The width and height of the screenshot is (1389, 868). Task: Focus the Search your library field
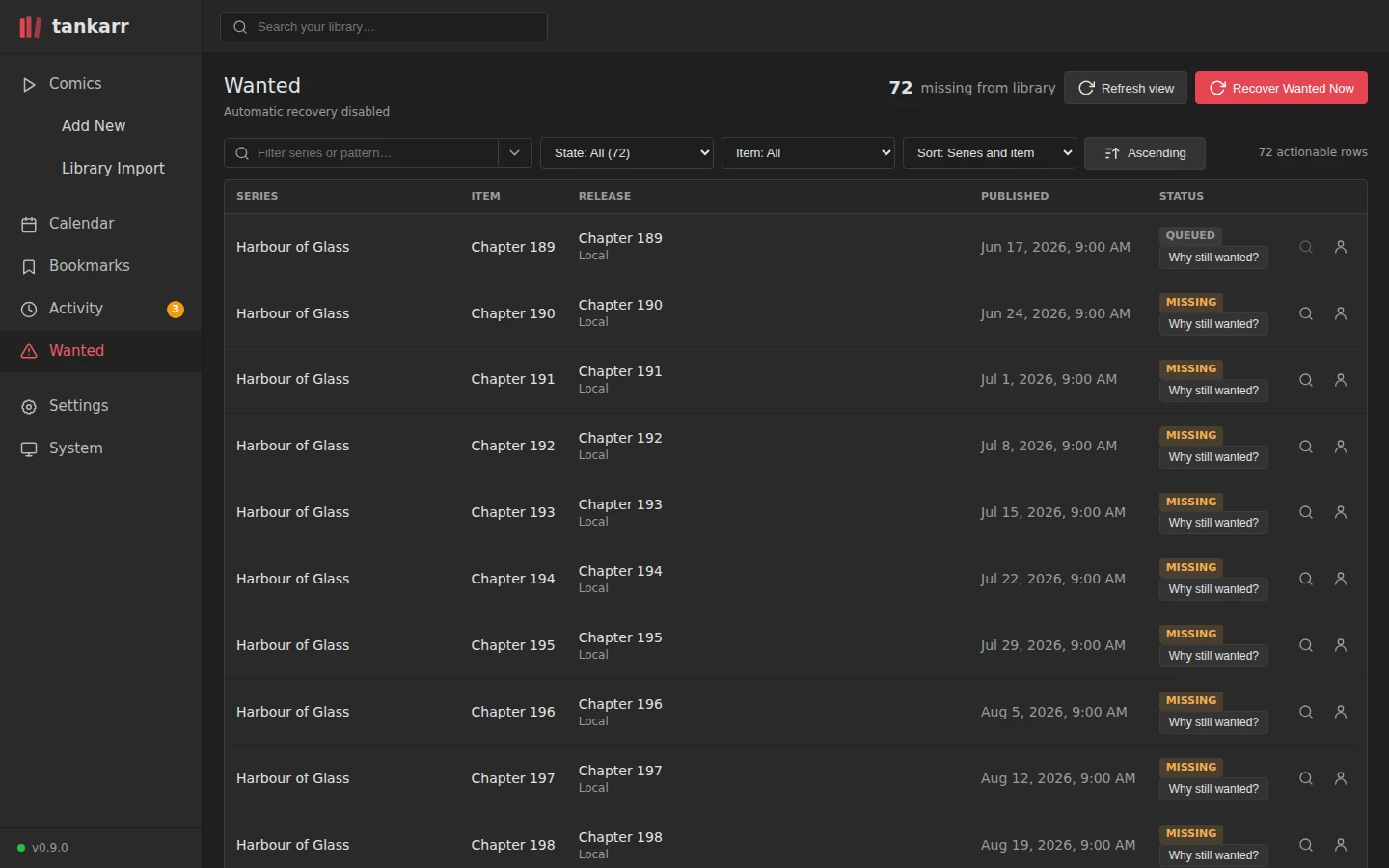point(384,27)
